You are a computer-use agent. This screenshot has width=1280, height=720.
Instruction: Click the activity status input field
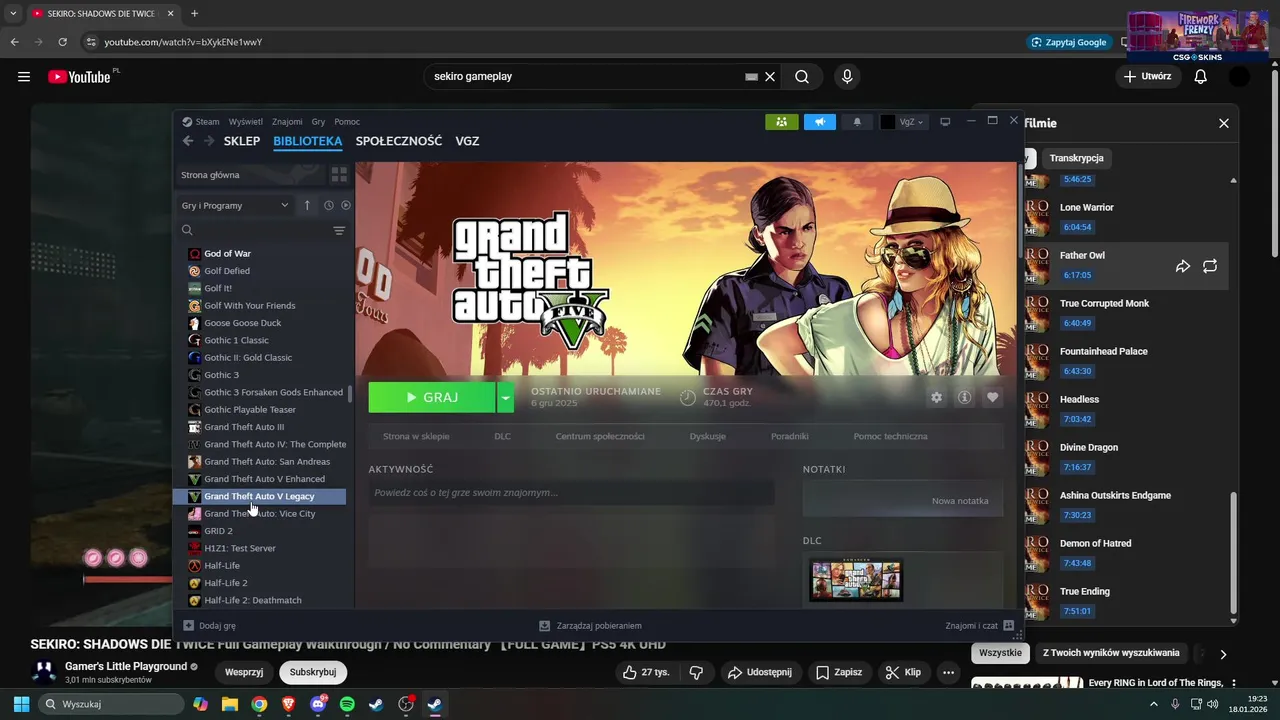pyautogui.click(x=571, y=493)
